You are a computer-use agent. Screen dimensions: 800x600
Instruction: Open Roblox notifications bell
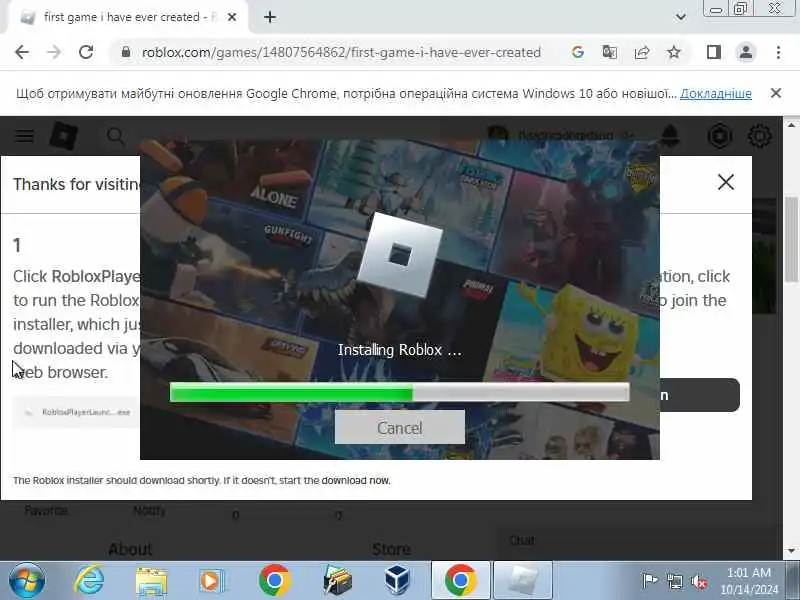click(670, 136)
